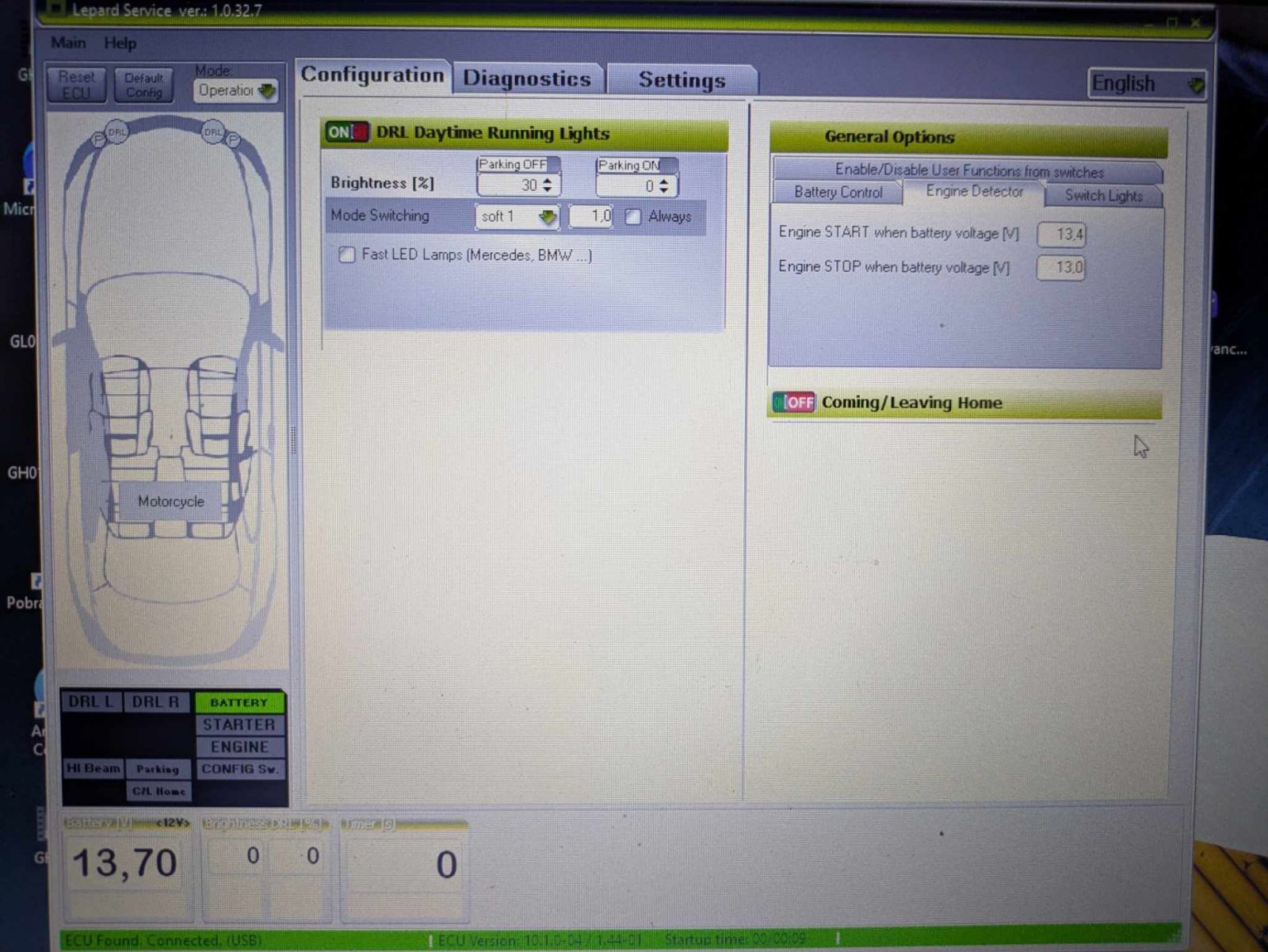Open the Help menu
The image size is (1268, 952).
[x=120, y=44]
